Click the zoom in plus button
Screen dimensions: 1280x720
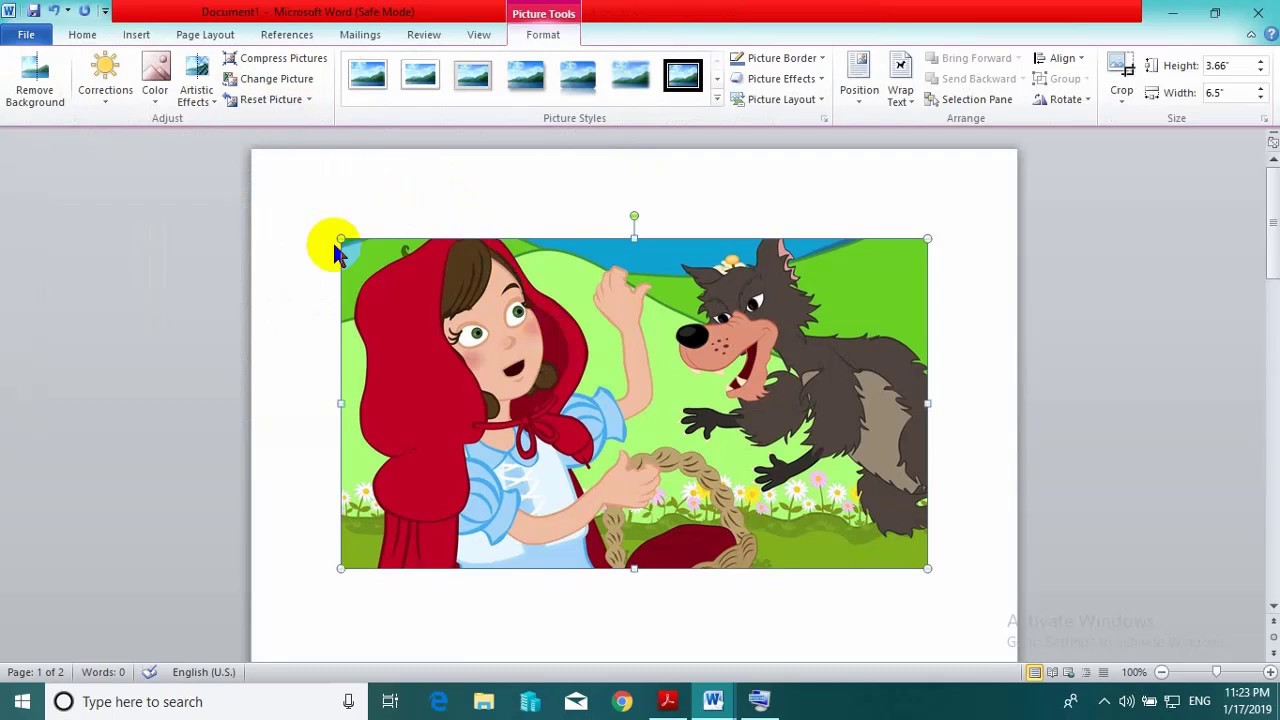(x=1270, y=672)
